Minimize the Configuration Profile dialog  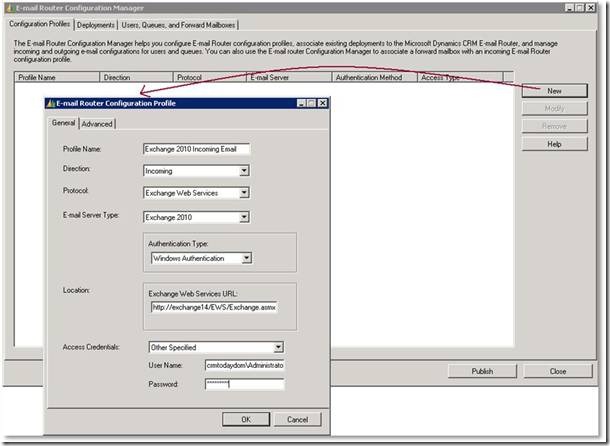pyautogui.click(x=300, y=103)
